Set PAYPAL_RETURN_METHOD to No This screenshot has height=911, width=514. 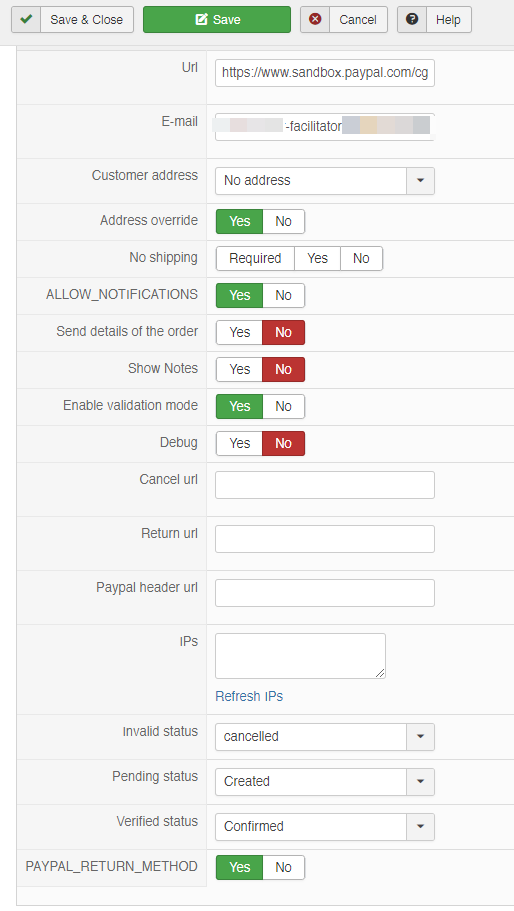coord(283,867)
